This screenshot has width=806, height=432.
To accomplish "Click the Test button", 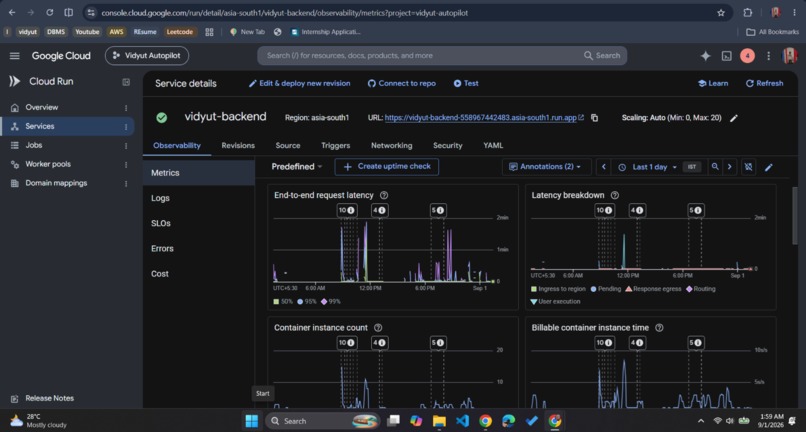I will click(466, 83).
